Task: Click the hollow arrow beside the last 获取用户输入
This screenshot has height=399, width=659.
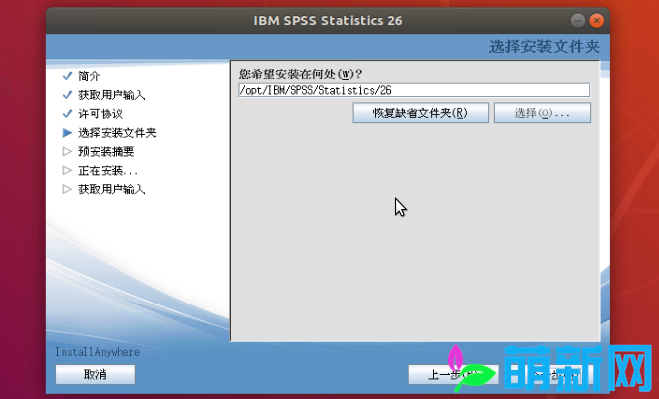Action: click(67, 189)
